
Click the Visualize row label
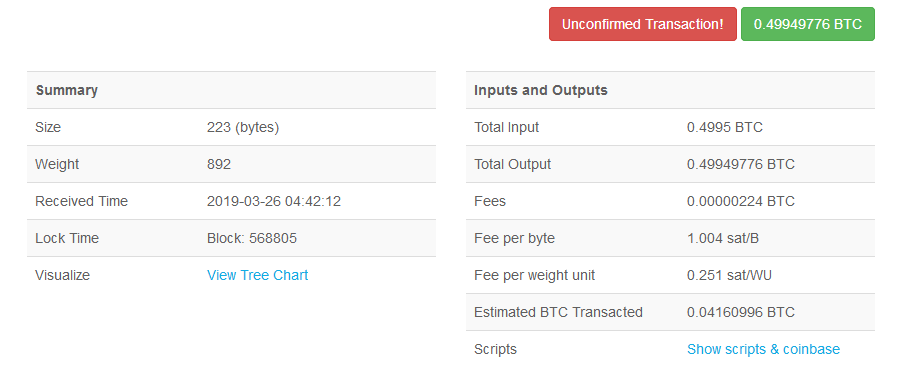(x=62, y=275)
